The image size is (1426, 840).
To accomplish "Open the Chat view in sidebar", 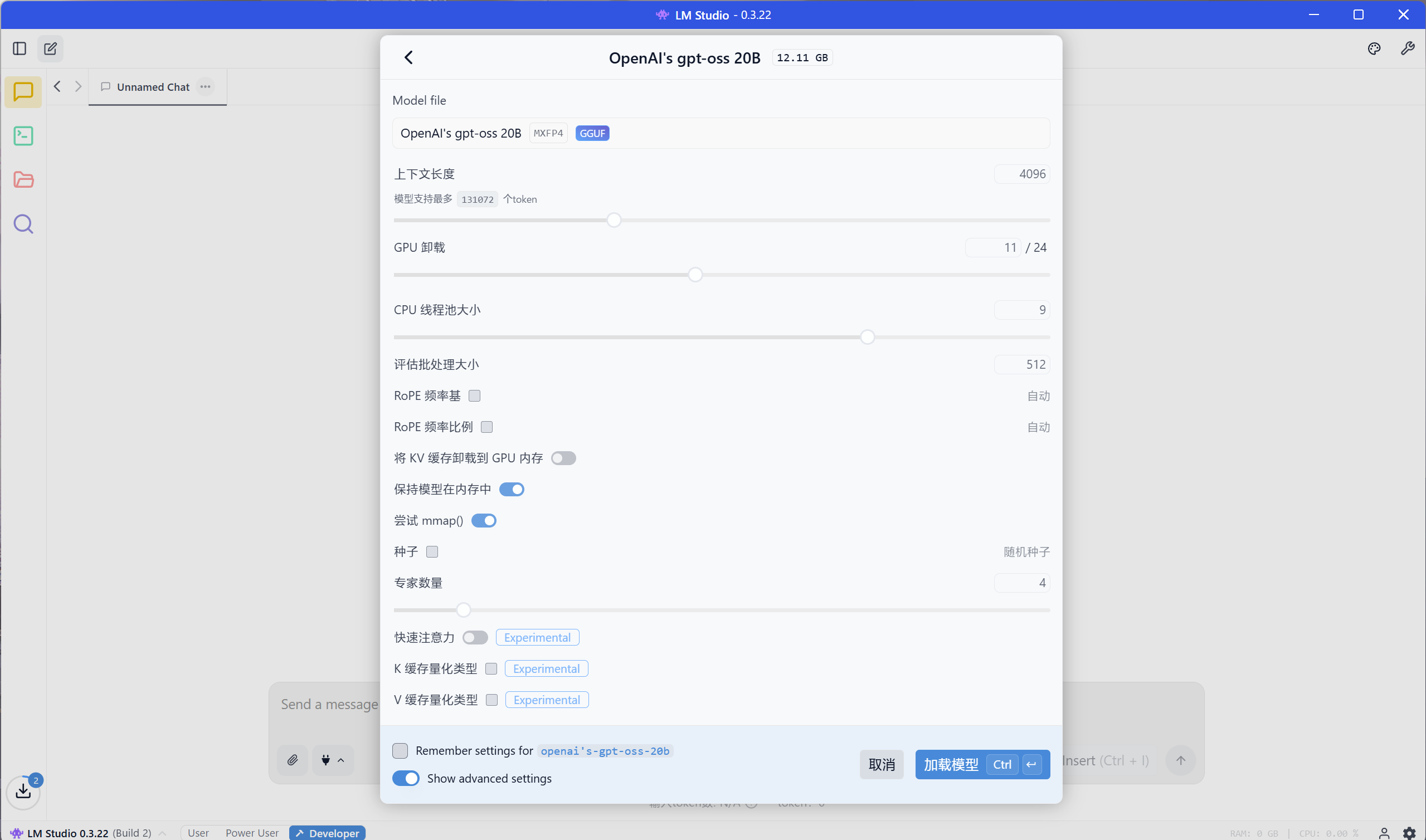I will tap(23, 92).
